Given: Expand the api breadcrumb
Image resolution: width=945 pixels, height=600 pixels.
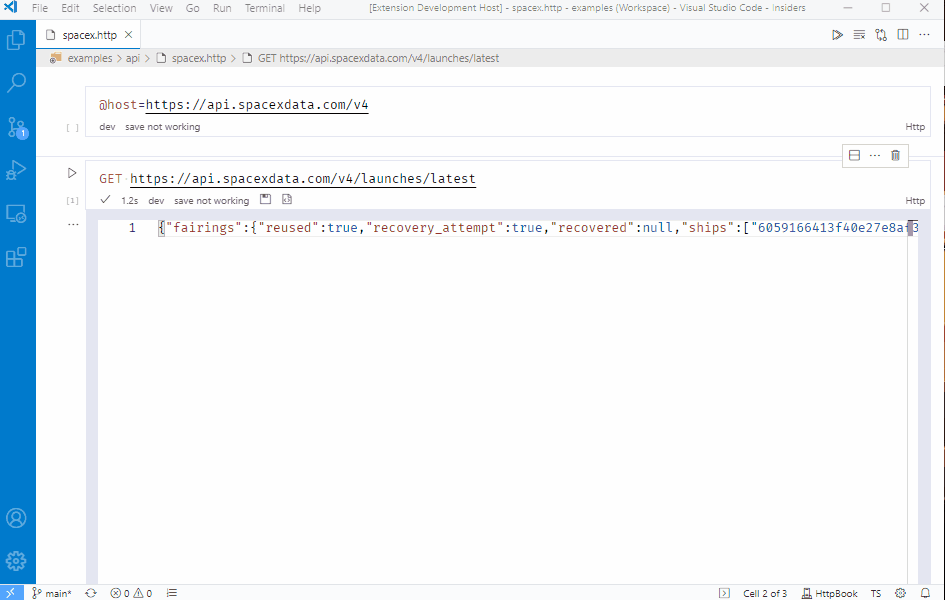Looking at the screenshot, I should [x=133, y=58].
